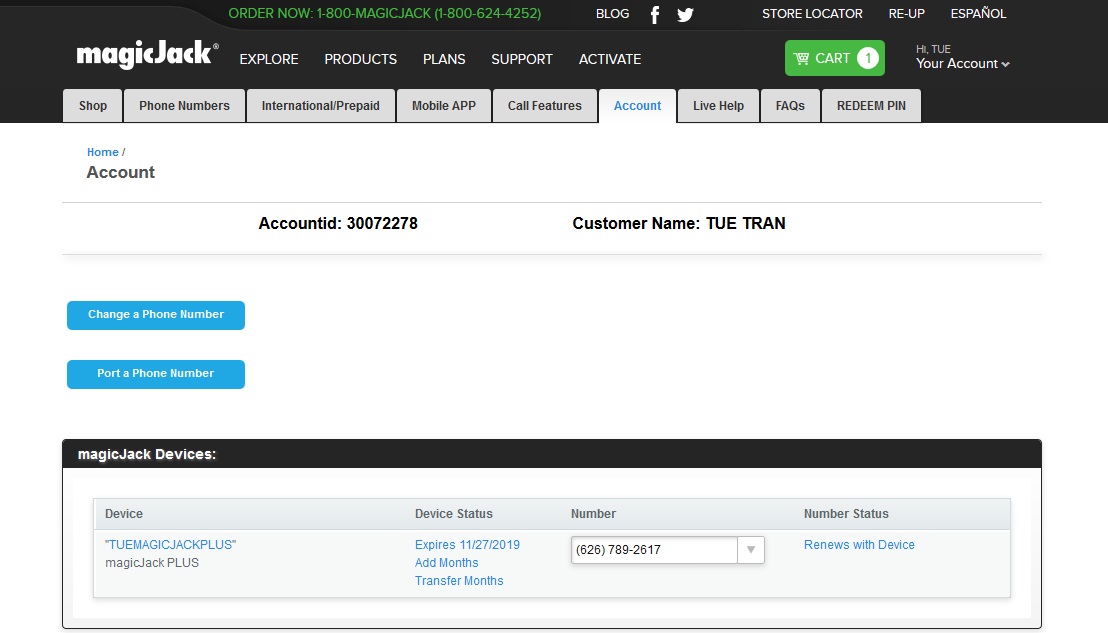Click the Add Months link
The image size is (1108, 633).
pyautogui.click(x=447, y=563)
